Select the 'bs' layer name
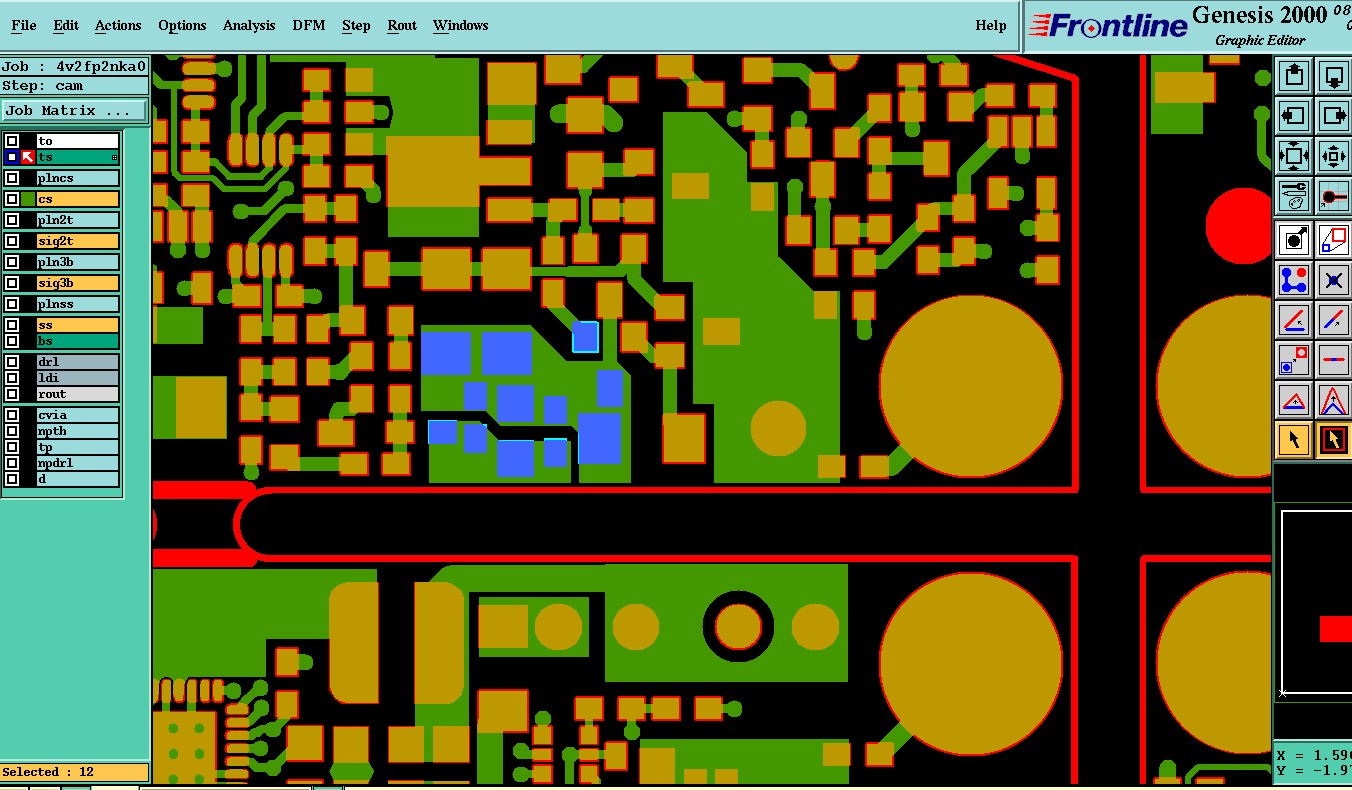The width and height of the screenshot is (1352, 790). (x=78, y=341)
